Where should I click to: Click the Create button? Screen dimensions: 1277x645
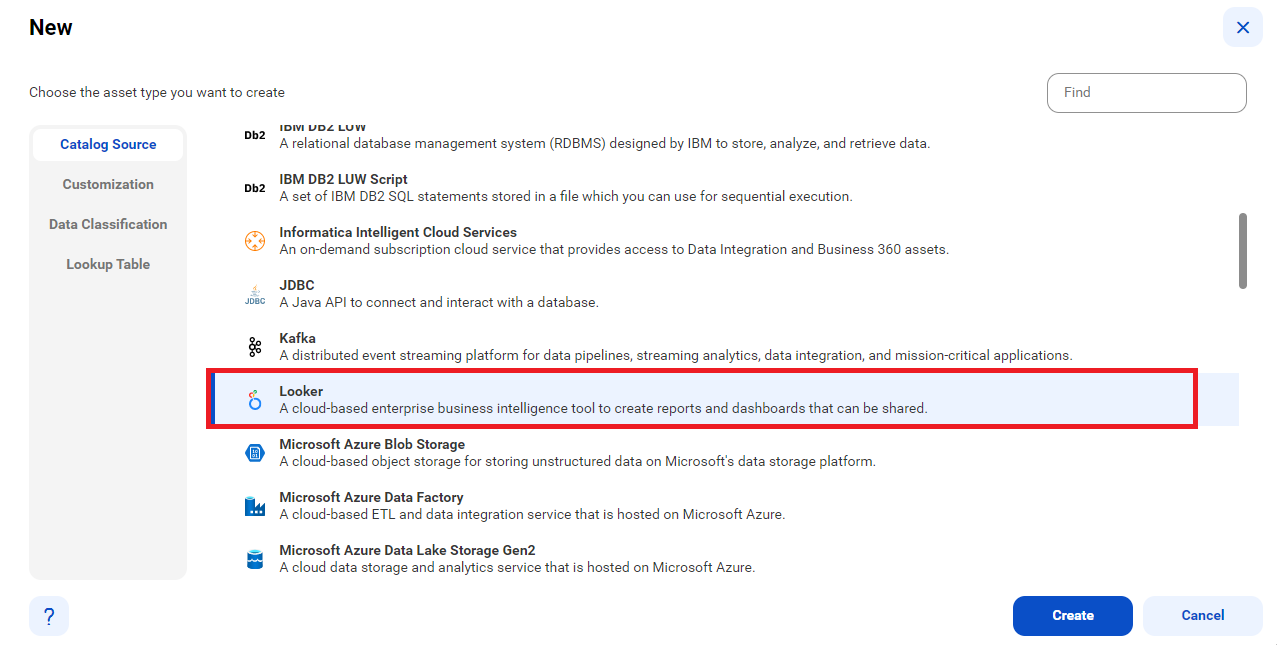point(1073,616)
